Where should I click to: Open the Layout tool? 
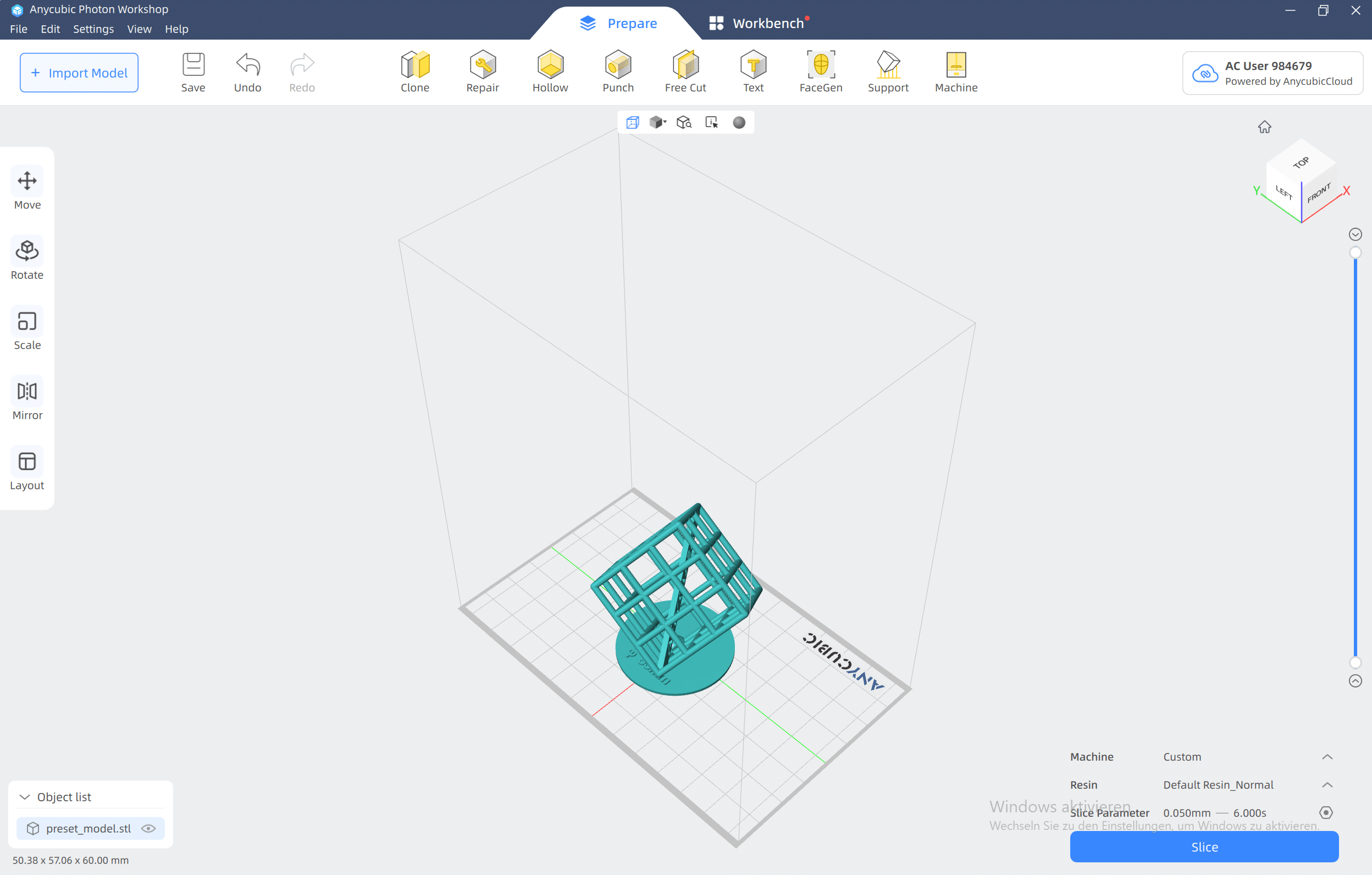(x=27, y=469)
